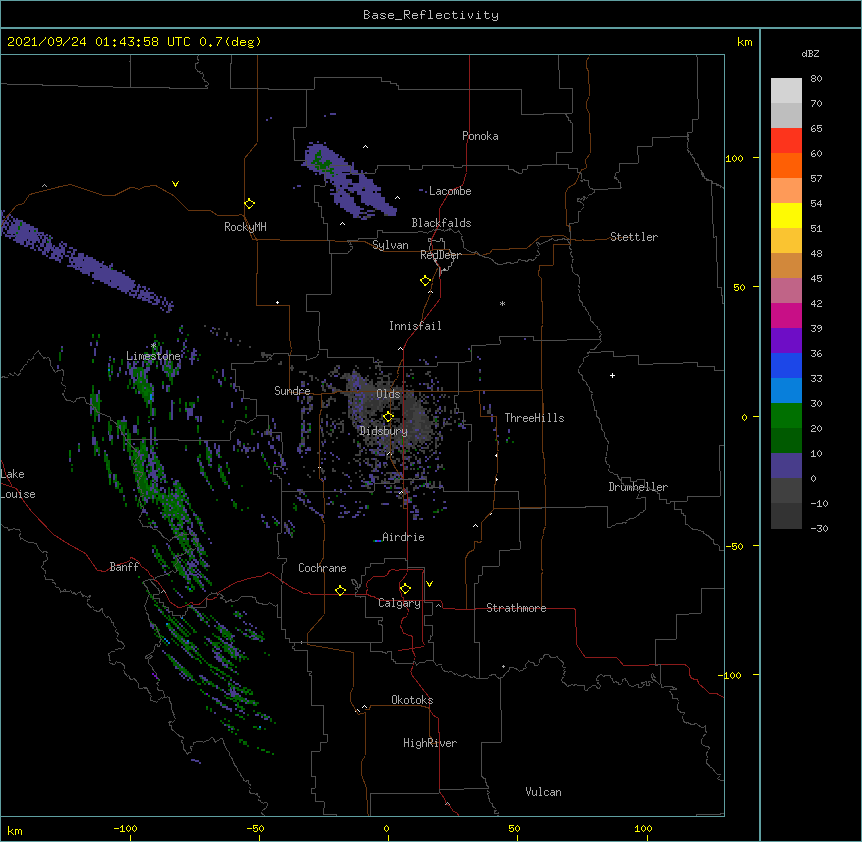Click the Base_Reflectivity title

pyautogui.click(x=431, y=15)
